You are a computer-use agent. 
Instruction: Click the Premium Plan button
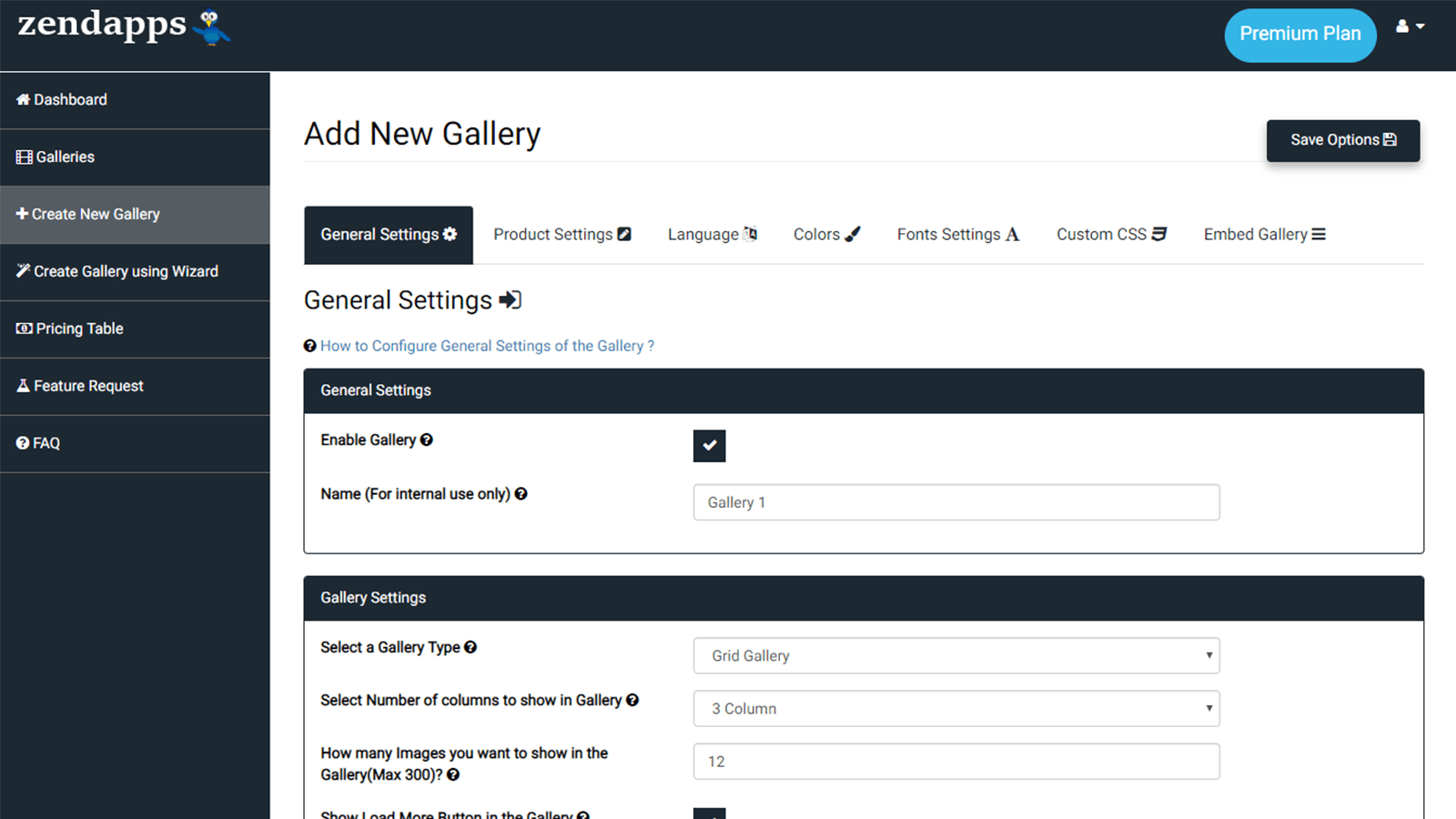tap(1300, 35)
